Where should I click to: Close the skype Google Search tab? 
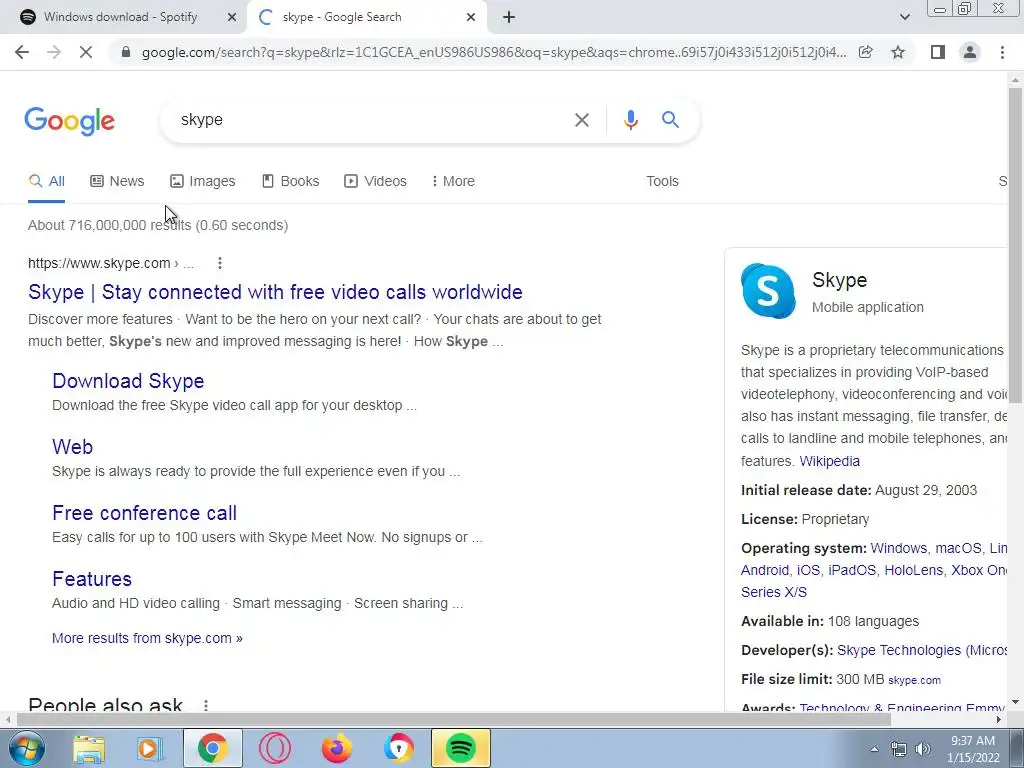471,18
